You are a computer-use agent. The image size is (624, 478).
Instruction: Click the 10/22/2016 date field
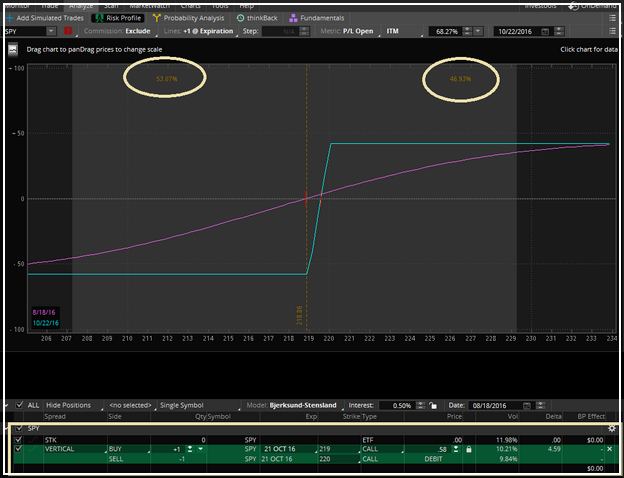[x=517, y=31]
